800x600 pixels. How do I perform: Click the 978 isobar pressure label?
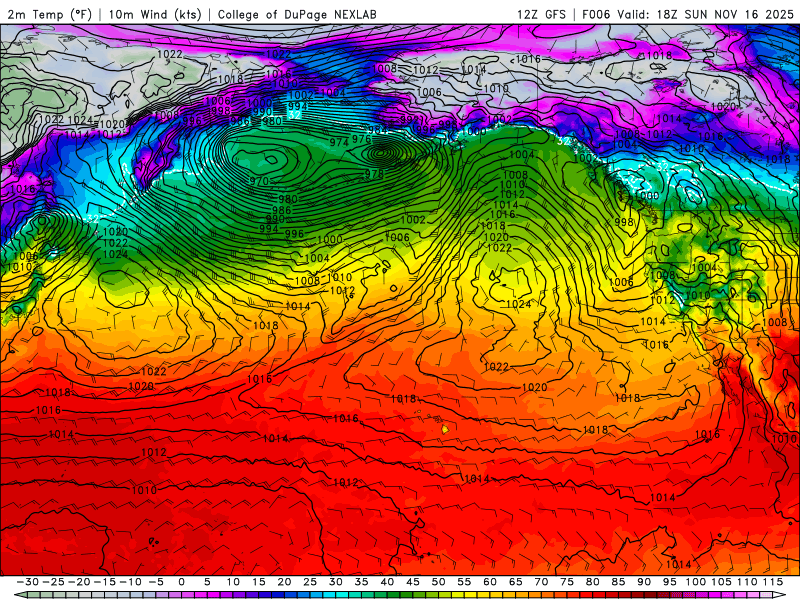click(x=374, y=173)
